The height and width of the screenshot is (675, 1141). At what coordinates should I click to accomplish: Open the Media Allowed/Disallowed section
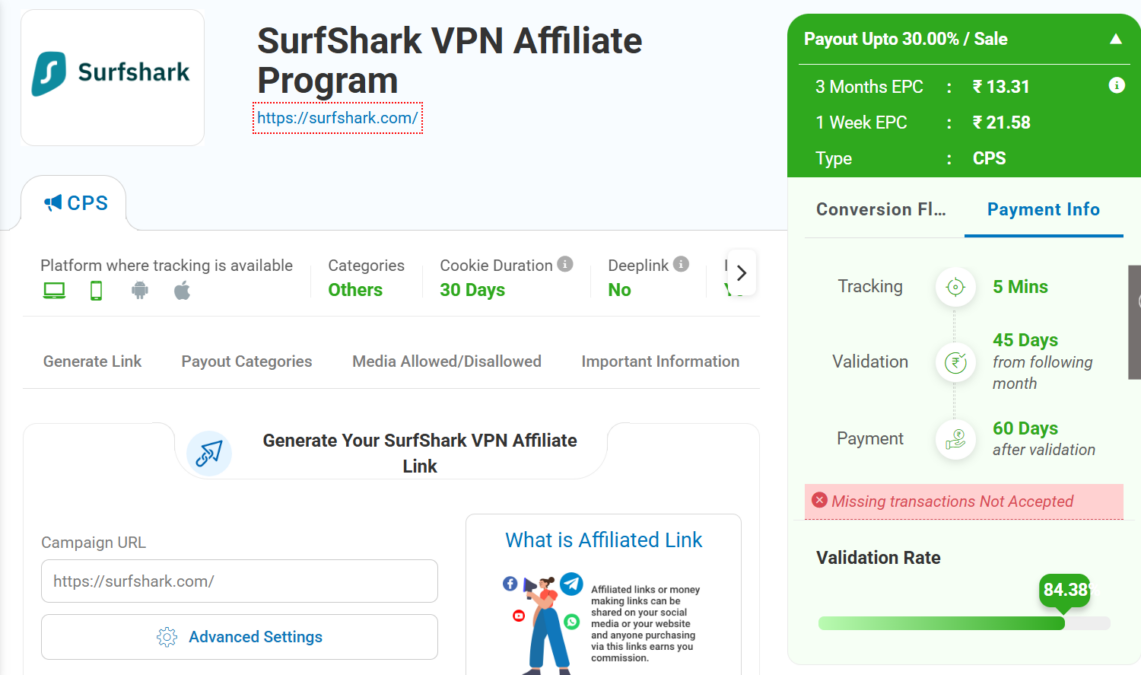(446, 361)
